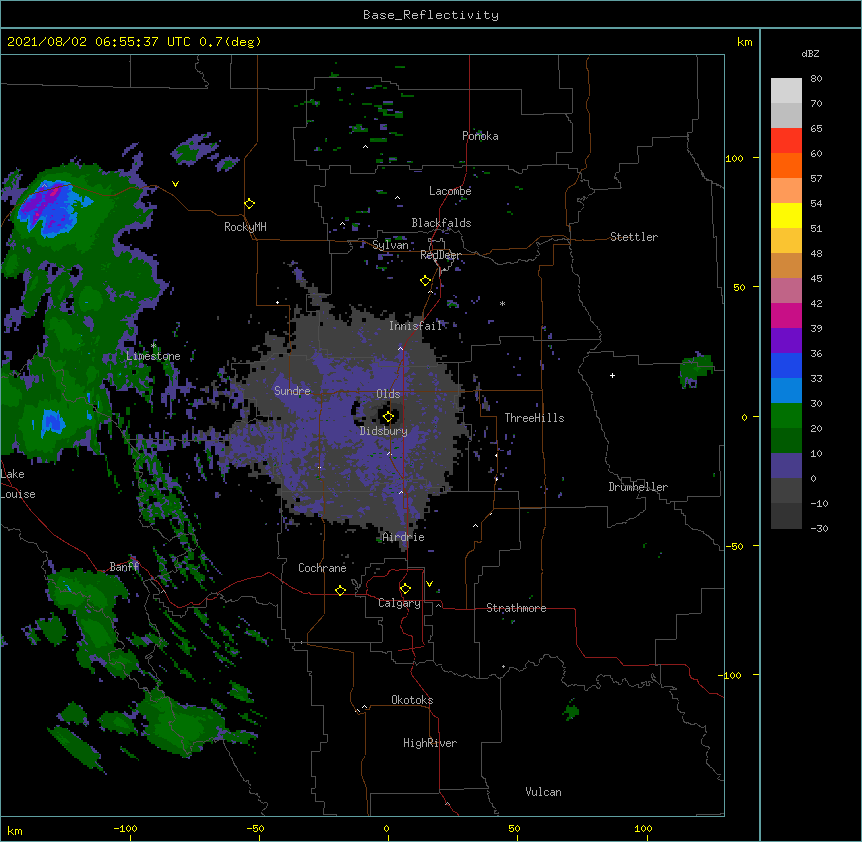Screen dimensions: 862x842
Task: Select the 39 dBZ magenta legend swatch
Action: (786, 315)
